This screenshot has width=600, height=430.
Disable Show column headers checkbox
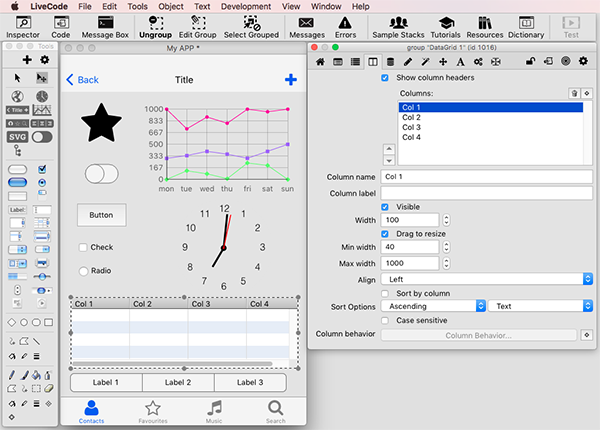(386, 78)
